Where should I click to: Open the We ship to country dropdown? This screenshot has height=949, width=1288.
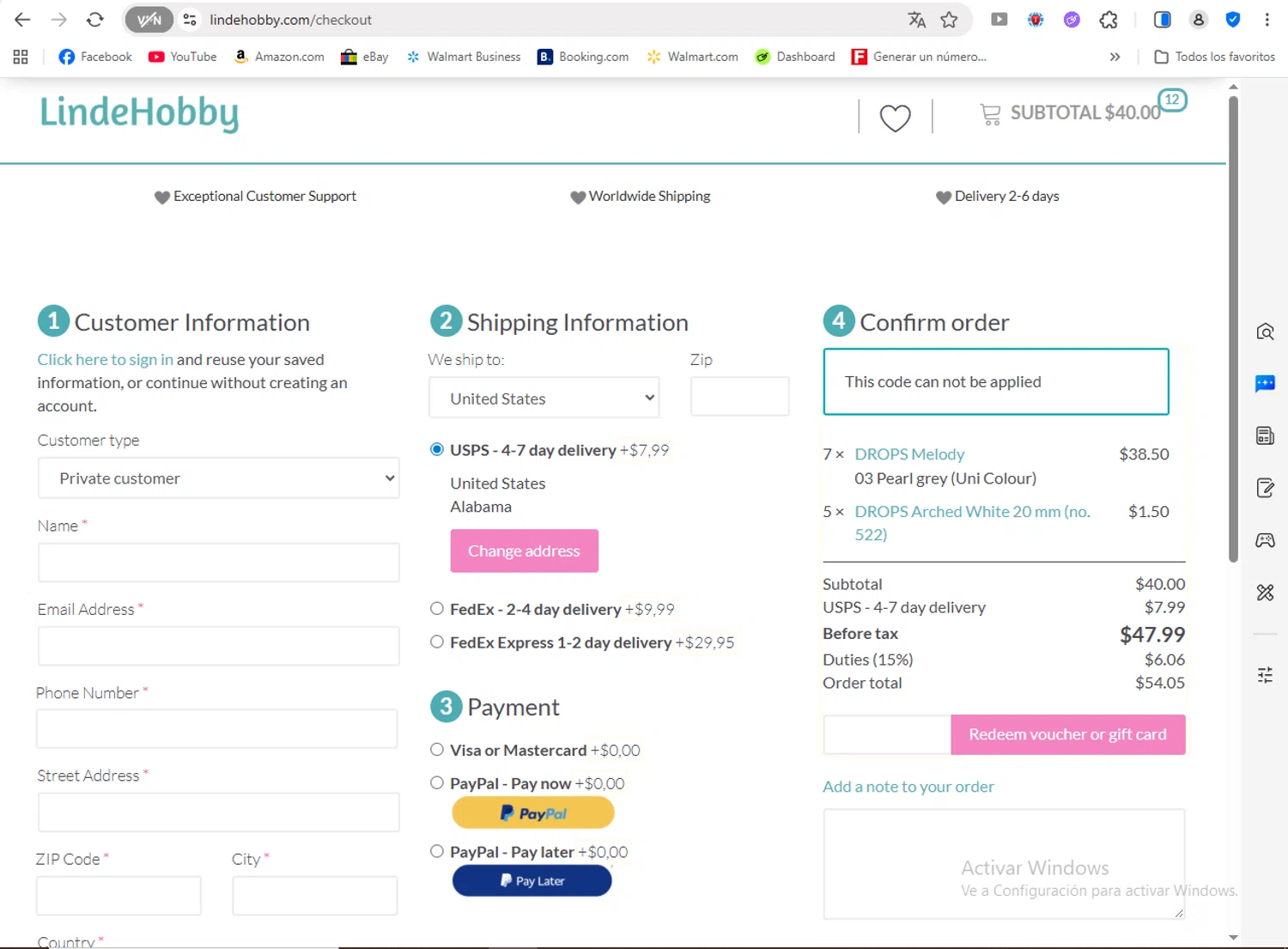click(x=544, y=398)
